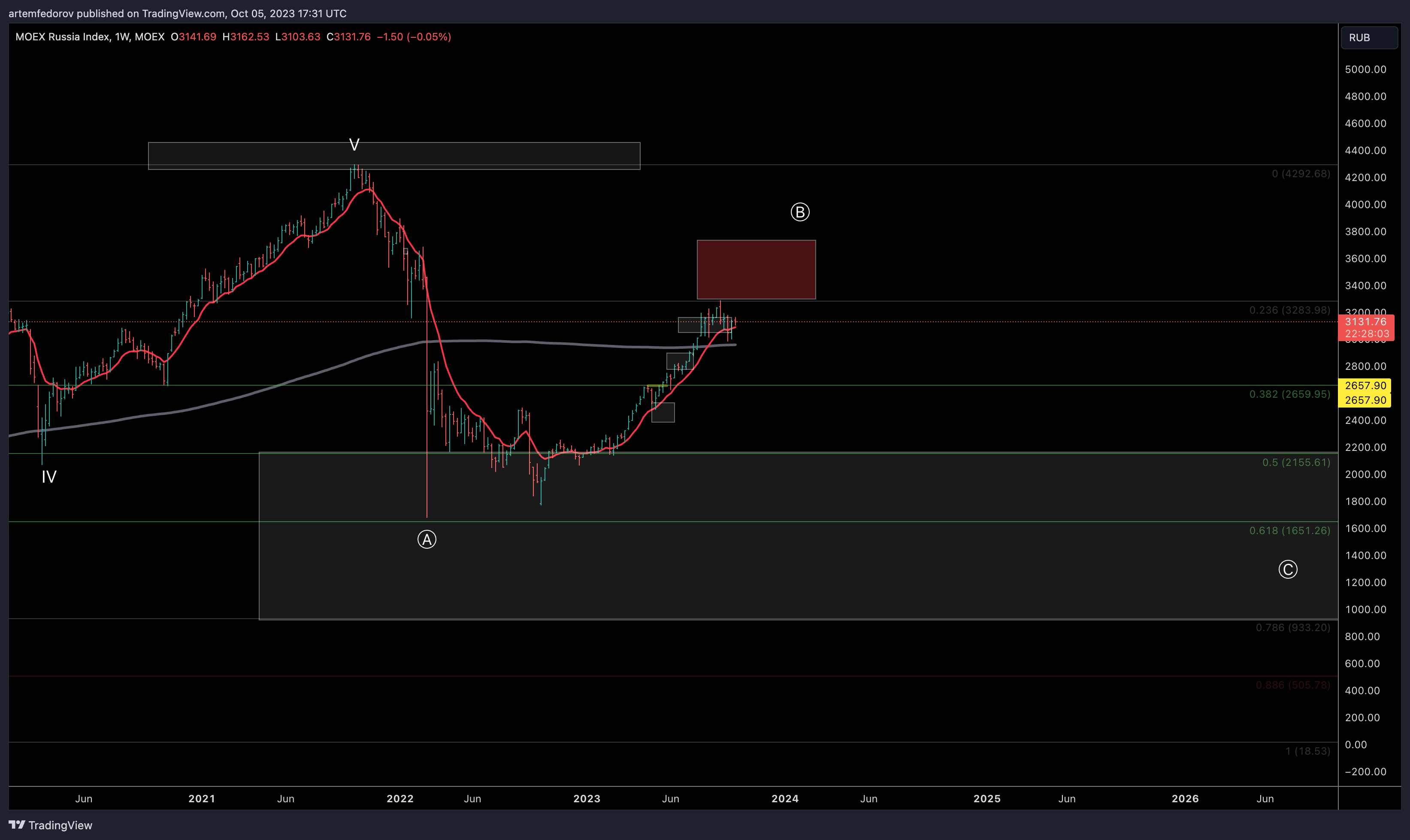Click the close value C3131.76
The height and width of the screenshot is (840, 1410).
click(349, 37)
